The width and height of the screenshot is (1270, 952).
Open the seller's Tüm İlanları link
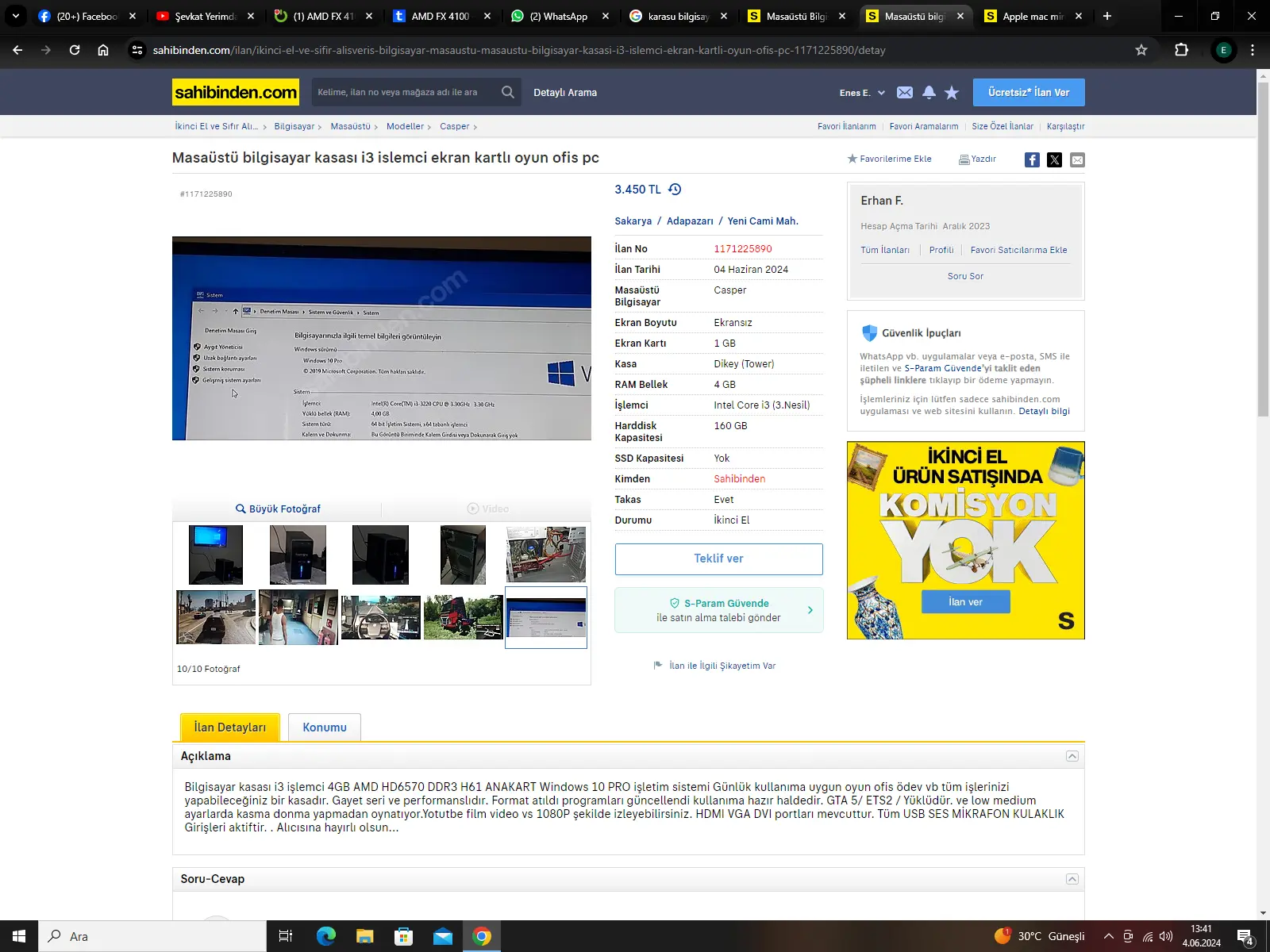(885, 250)
